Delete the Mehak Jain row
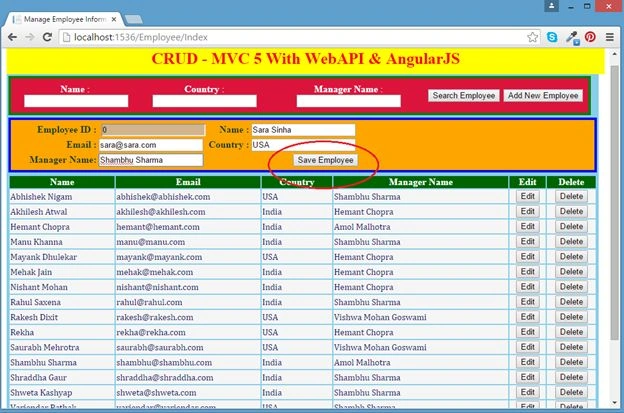This screenshot has width=624, height=413. [571, 272]
